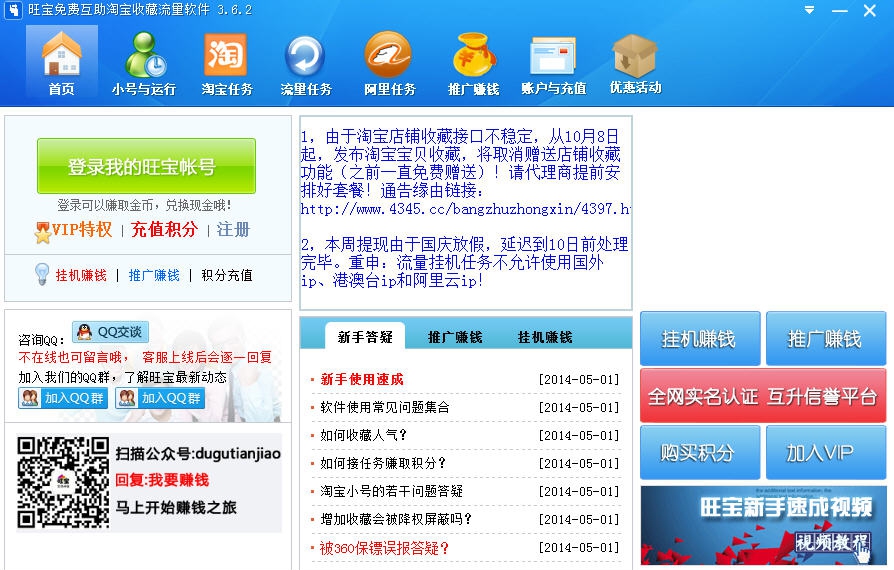894x570 pixels.
Task: Click red 全网实名认证 互升信誉平台 banner
Action: click(763, 396)
